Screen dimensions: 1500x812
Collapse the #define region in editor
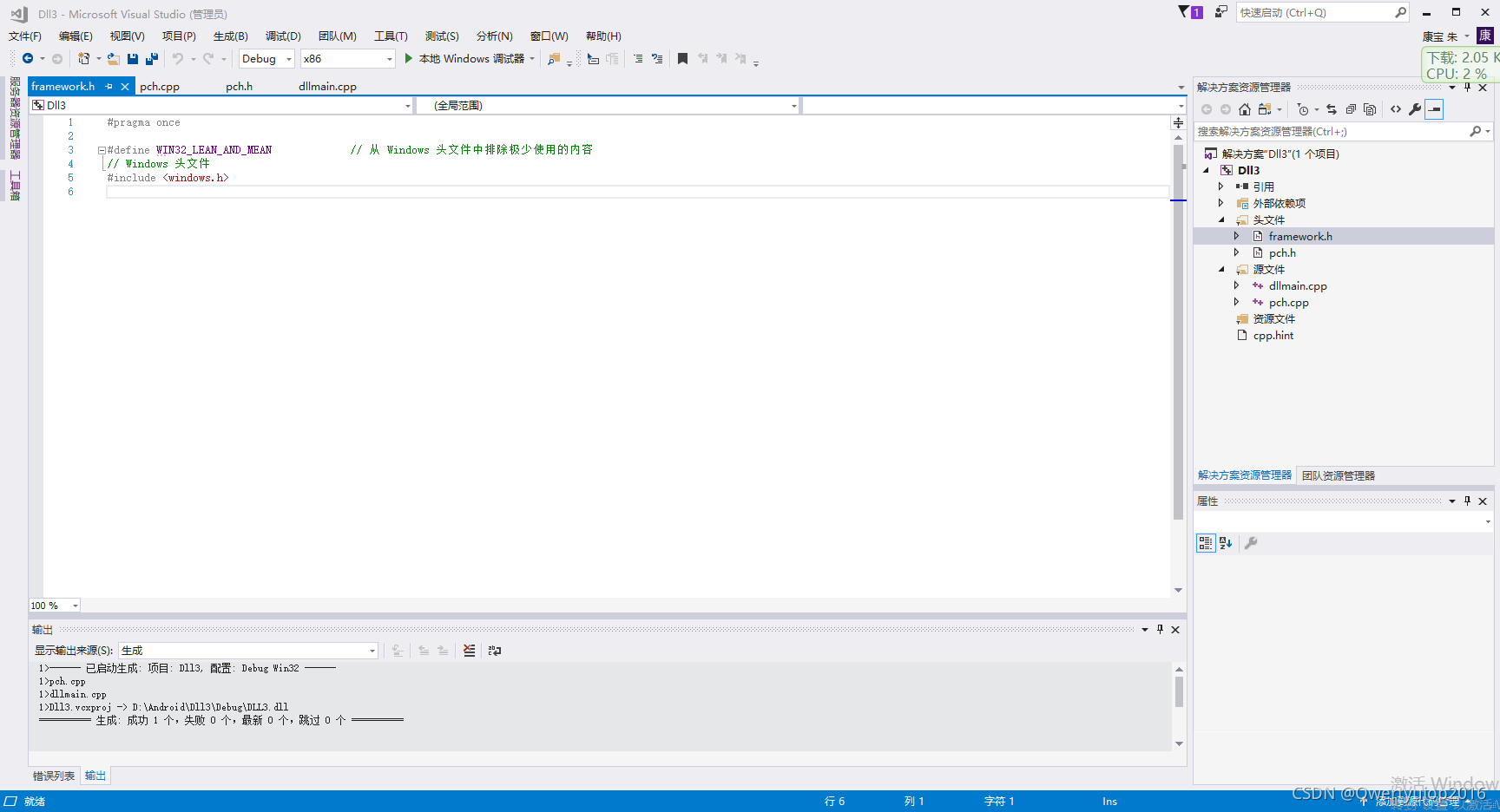[x=102, y=150]
